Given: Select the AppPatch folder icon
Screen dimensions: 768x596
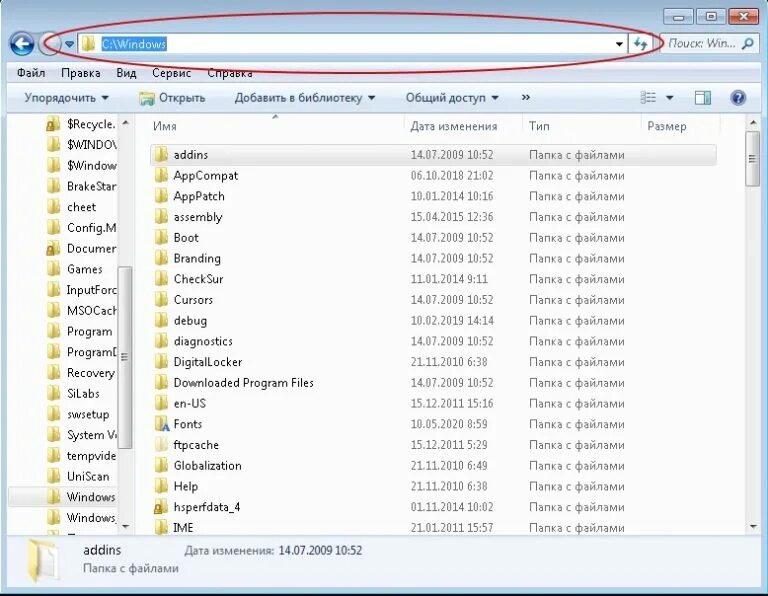Looking at the screenshot, I should point(161,196).
